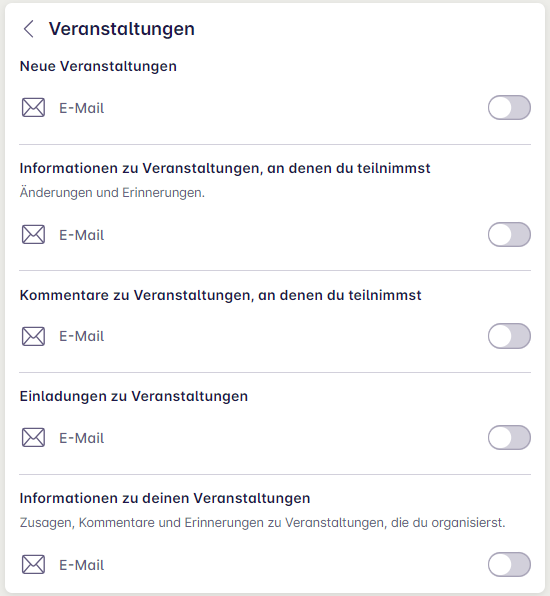Click envelope icon under Kommentare zu Veranstaltungen
Viewport: 550px width, 596px height.
(x=33, y=336)
